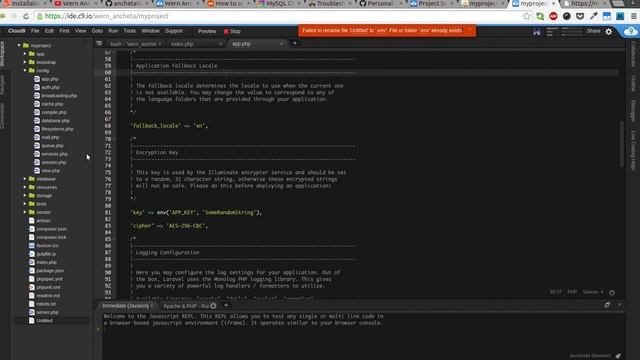The height and width of the screenshot is (360, 640).
Task: Expand the database folder
Action: click(x=25, y=179)
